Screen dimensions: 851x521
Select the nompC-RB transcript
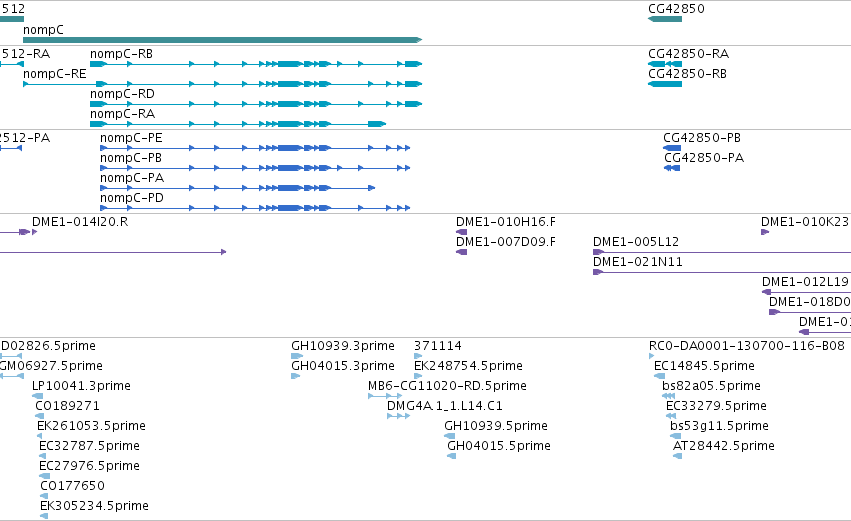pos(256,64)
